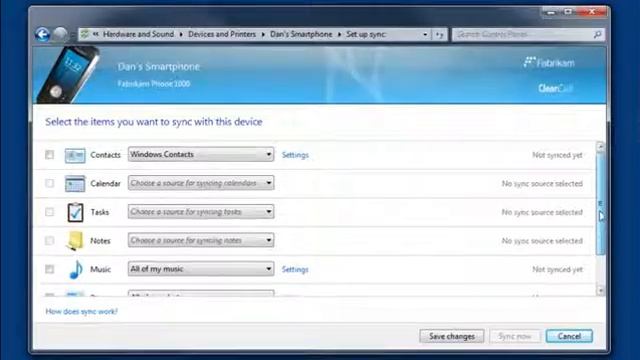This screenshot has height=360, width=640.
Task: Click Contacts row 'Not synced yet' status
Action: 557,155
